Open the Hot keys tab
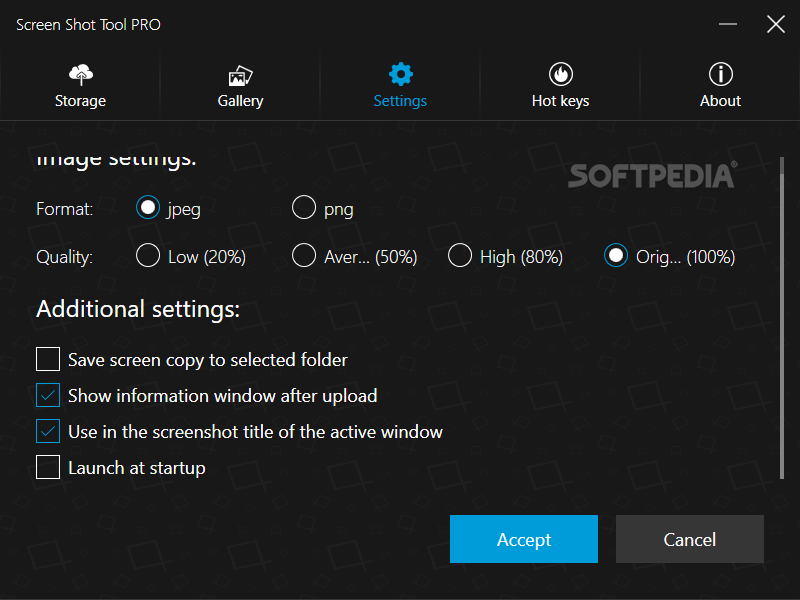This screenshot has height=600, width=800. tap(560, 85)
